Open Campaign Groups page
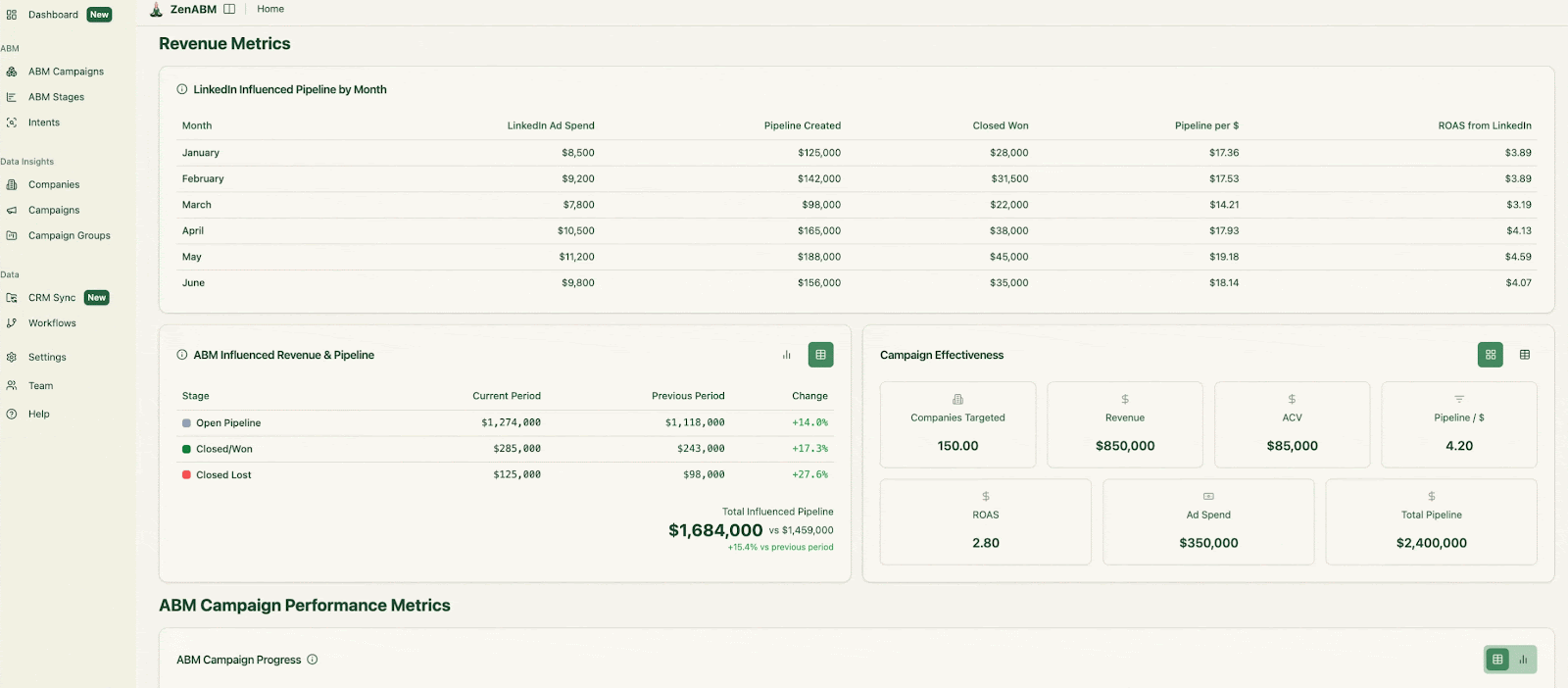Viewport: 1568px width, 688px height. pyautogui.click(x=70, y=235)
